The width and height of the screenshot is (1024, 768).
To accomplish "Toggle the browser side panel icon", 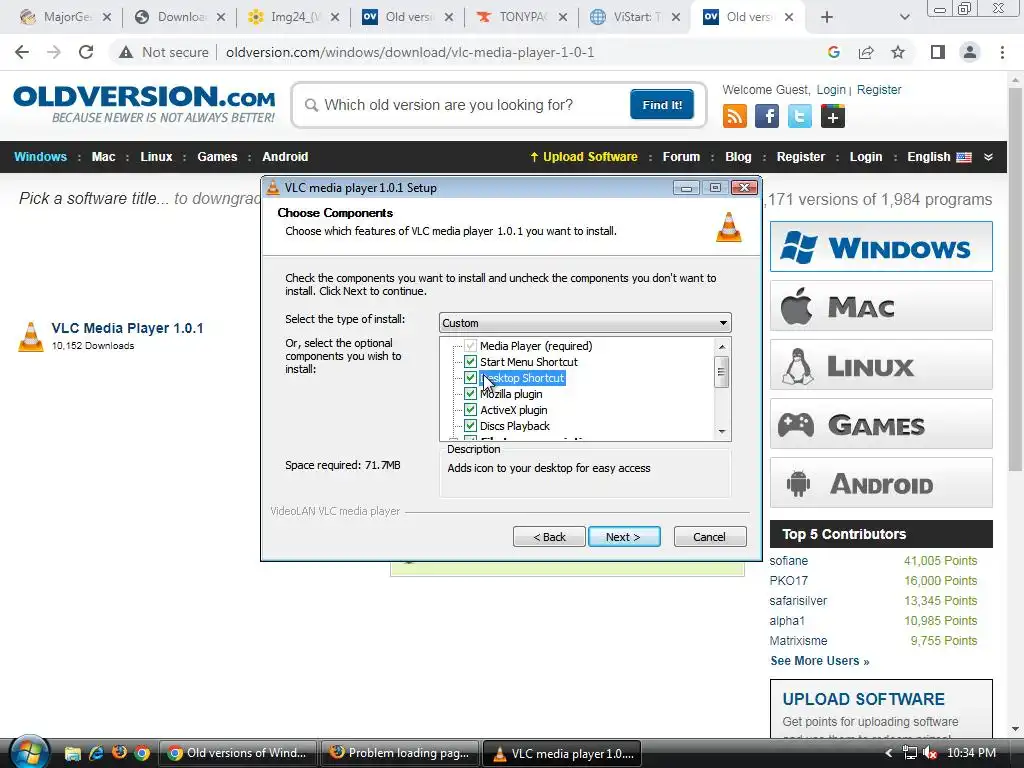I will click(938, 52).
